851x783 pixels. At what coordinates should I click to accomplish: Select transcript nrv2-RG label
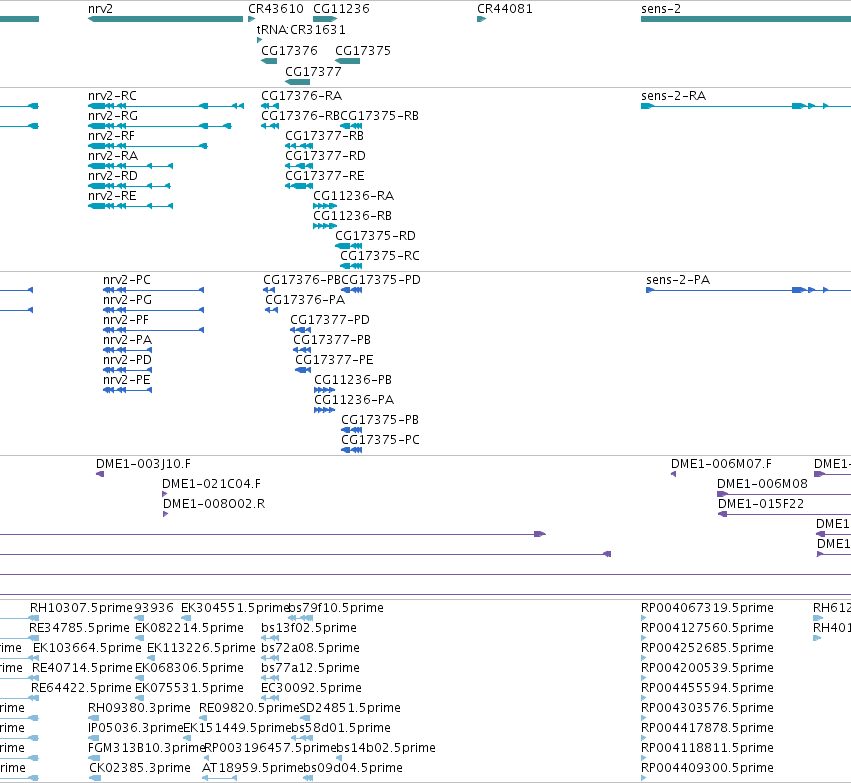pyautogui.click(x=113, y=116)
